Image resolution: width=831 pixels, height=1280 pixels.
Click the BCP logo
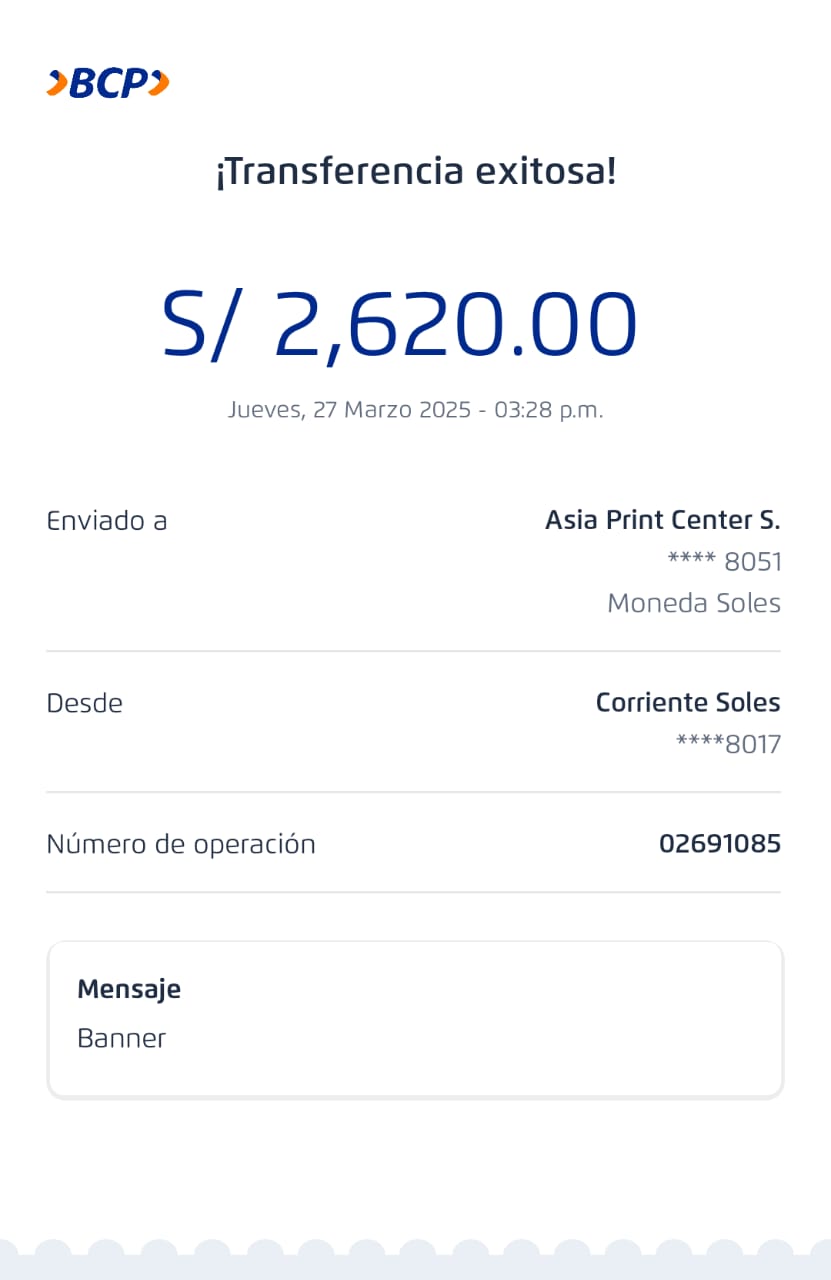pos(108,83)
